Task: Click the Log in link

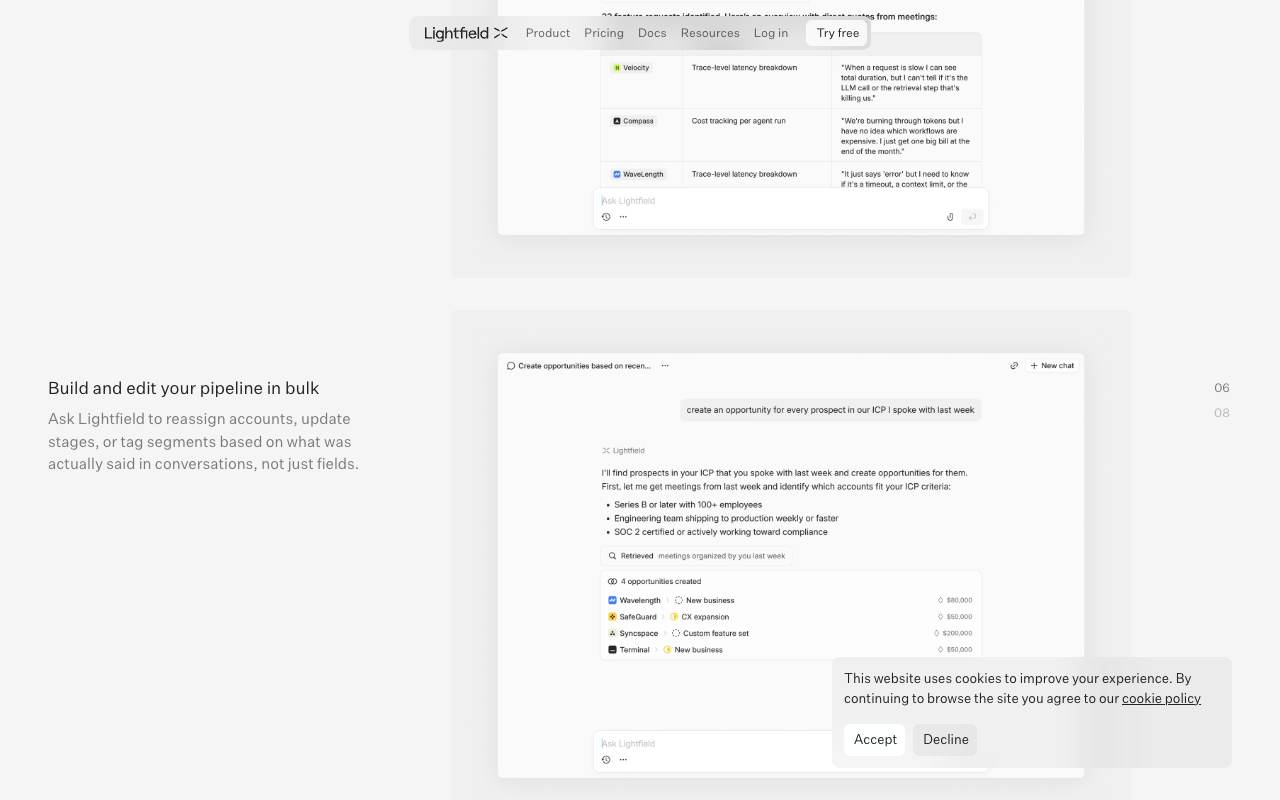Action: [x=771, y=33]
